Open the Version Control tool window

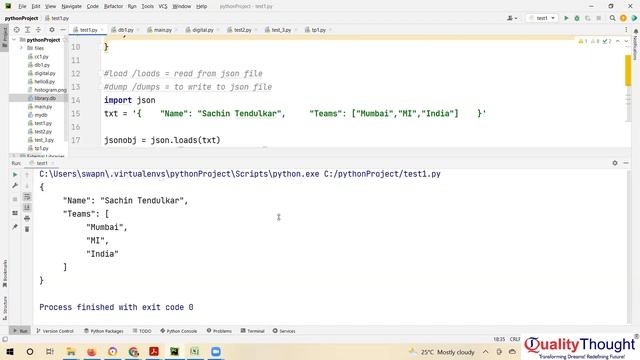pyautogui.click(x=55, y=331)
